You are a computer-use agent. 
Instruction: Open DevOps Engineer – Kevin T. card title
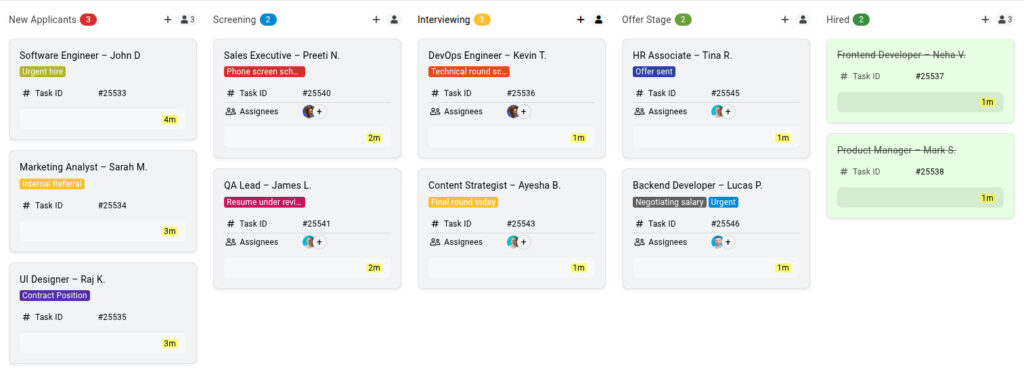487,55
